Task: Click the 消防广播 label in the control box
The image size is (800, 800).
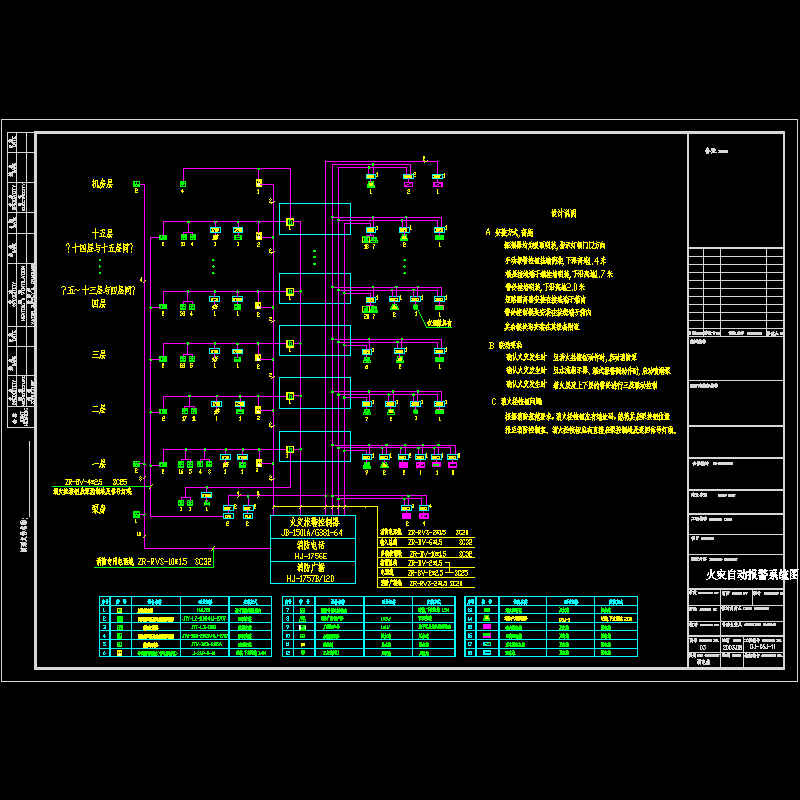Action: [x=311, y=567]
